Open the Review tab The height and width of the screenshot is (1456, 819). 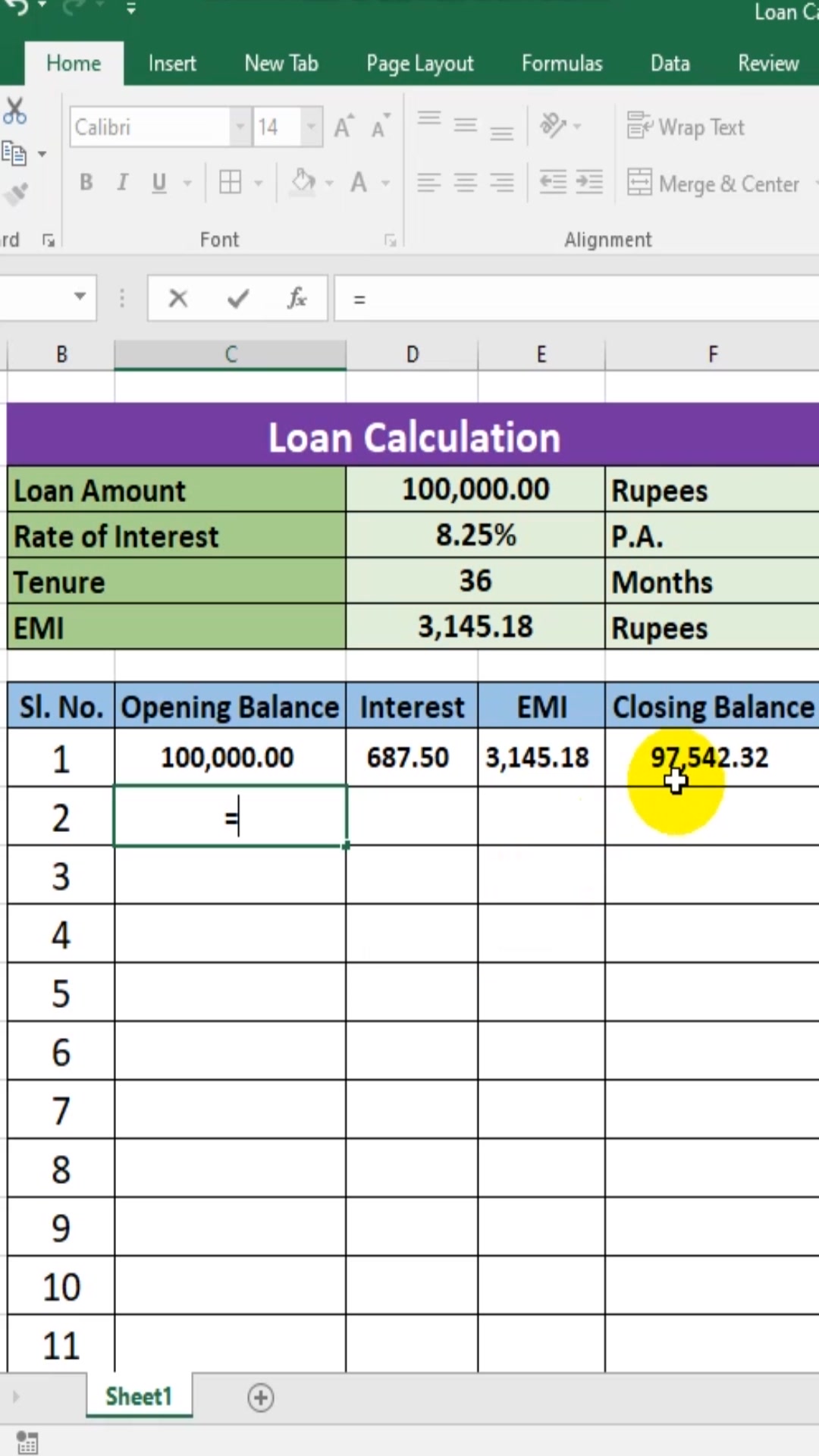pos(768,64)
